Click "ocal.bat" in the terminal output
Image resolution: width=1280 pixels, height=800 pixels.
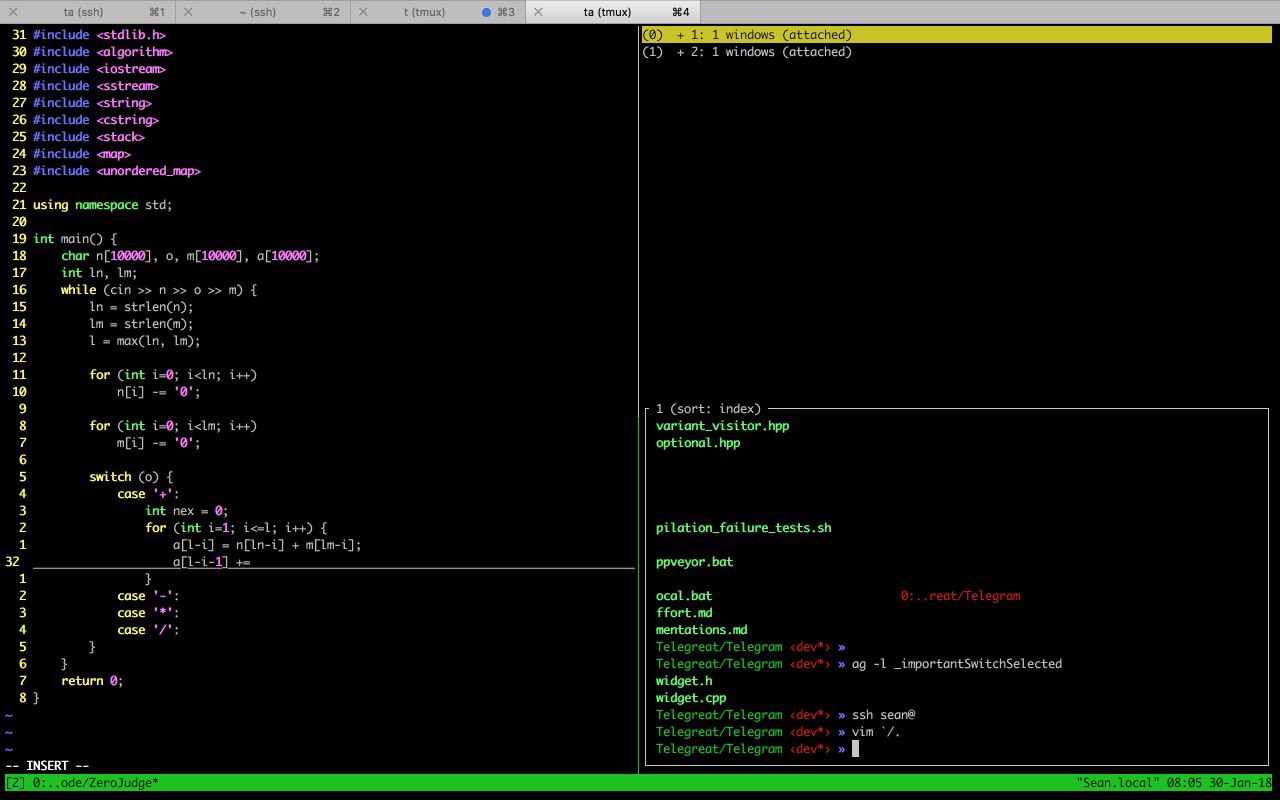click(684, 596)
